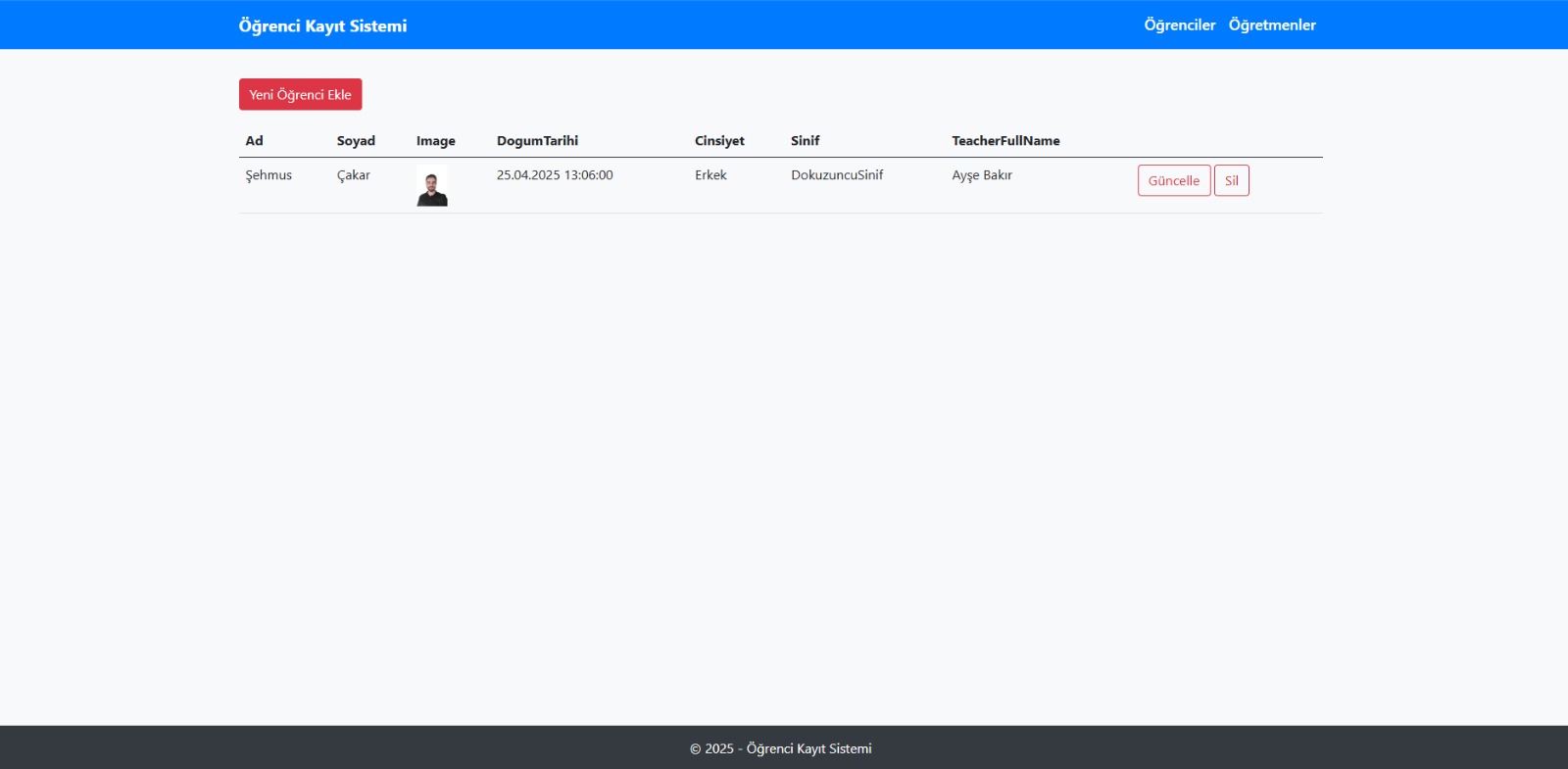The height and width of the screenshot is (769, 1568).
Task: Go to the Öğrenciler page
Action: (x=1179, y=25)
